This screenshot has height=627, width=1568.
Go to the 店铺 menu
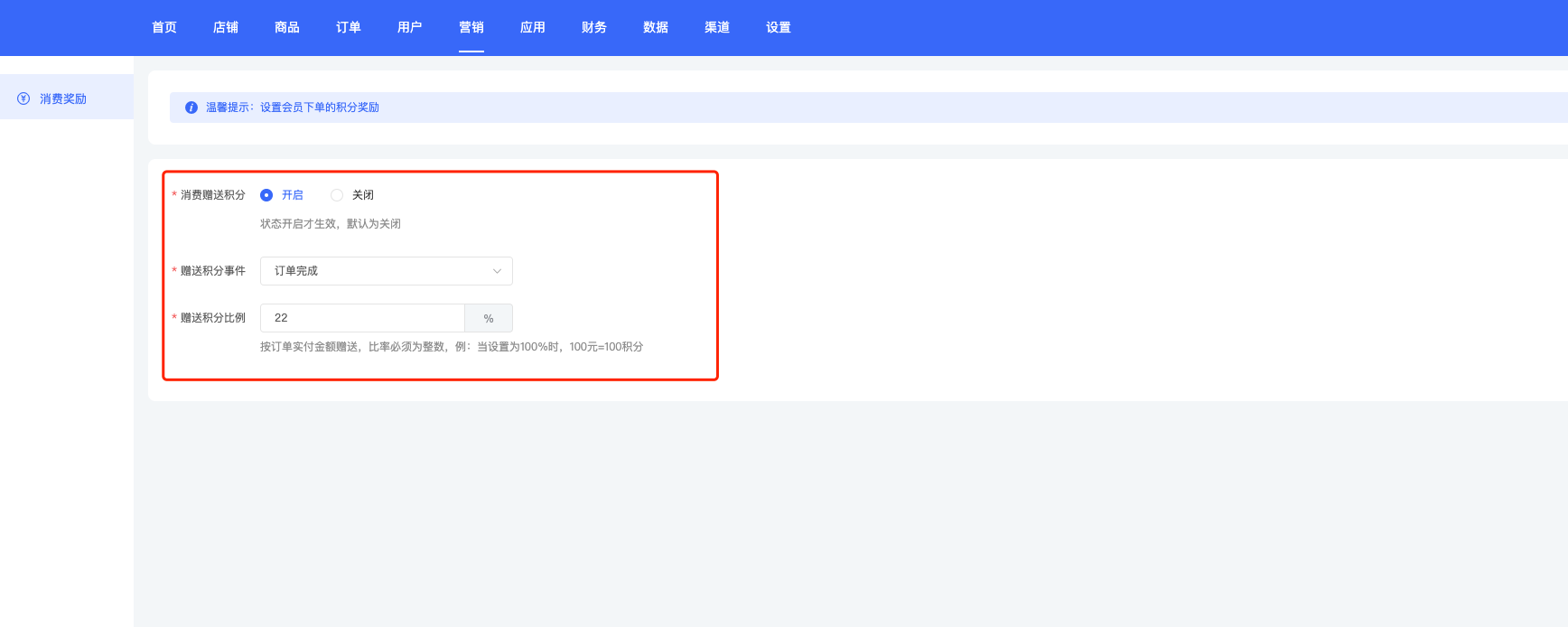[226, 27]
